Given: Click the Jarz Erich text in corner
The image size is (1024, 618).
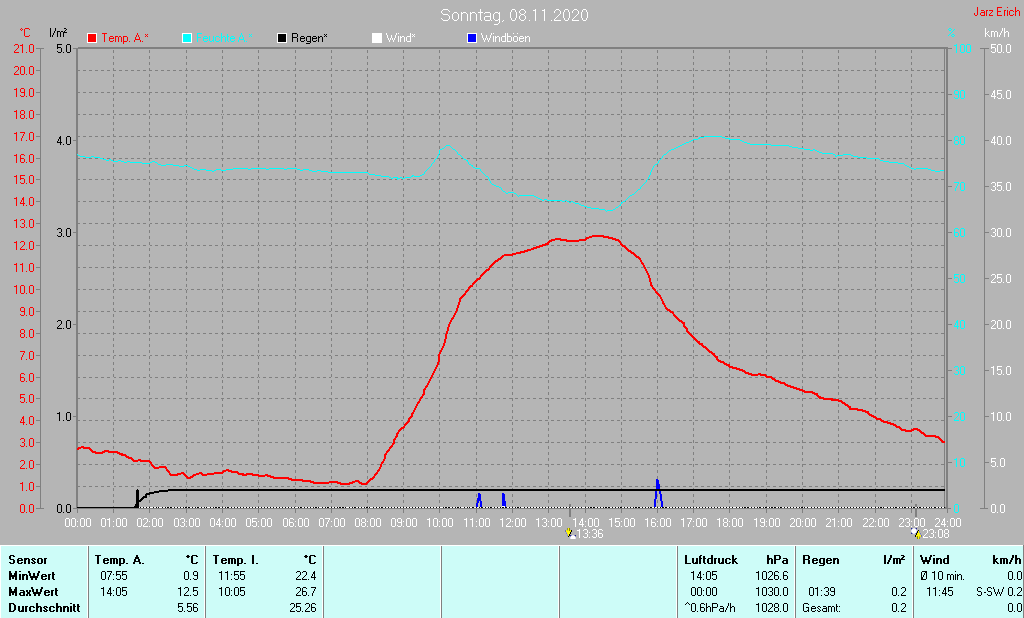Looking at the screenshot, I should pos(996,12).
